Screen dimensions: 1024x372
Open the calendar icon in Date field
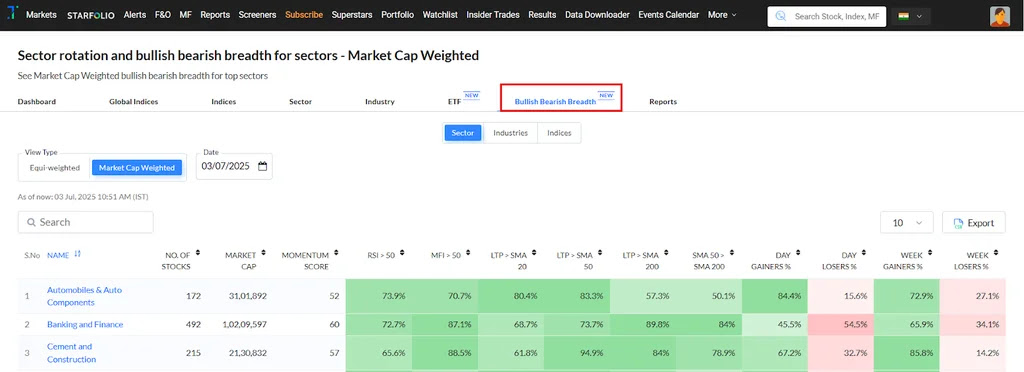(263, 166)
